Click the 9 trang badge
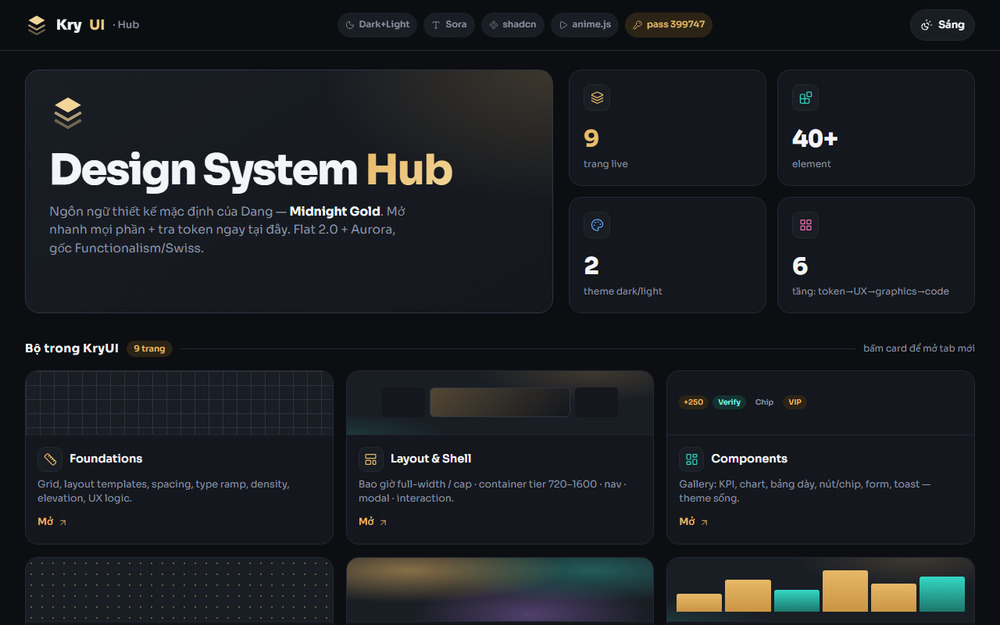Image resolution: width=1000 pixels, height=625 pixels. pyautogui.click(x=149, y=348)
